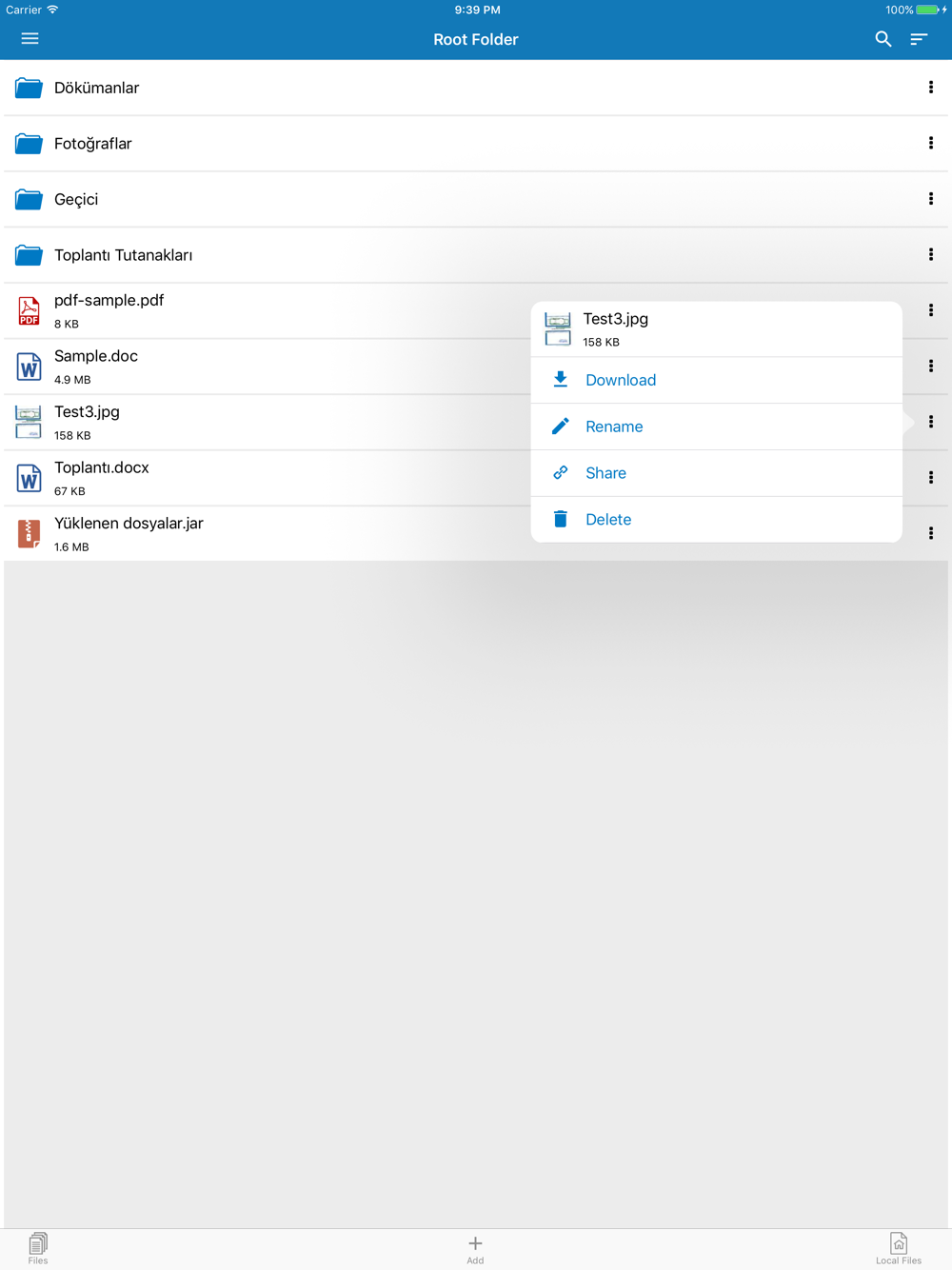Open more options for Sample.doc
This screenshot has height=1270, width=952.
(931, 367)
